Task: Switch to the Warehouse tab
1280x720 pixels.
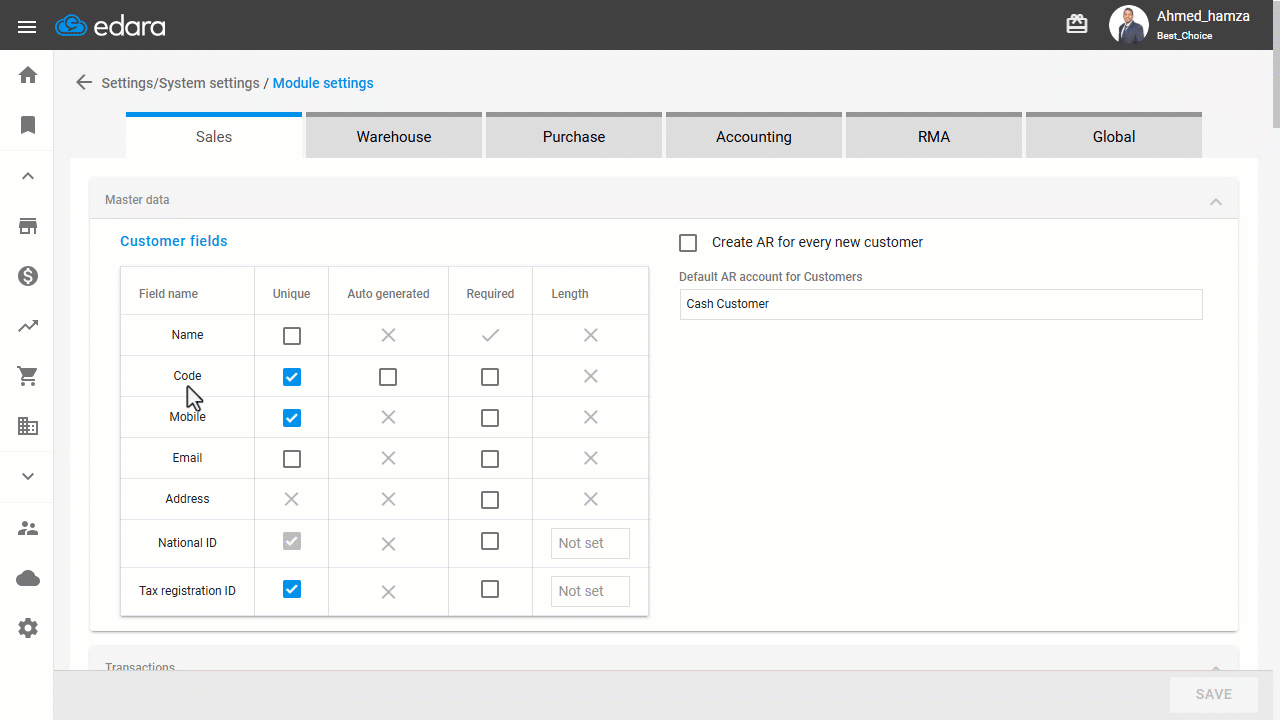Action: tap(394, 136)
